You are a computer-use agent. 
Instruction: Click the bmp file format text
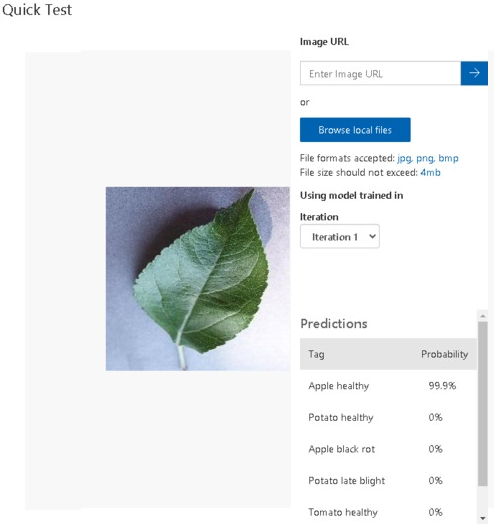448,158
